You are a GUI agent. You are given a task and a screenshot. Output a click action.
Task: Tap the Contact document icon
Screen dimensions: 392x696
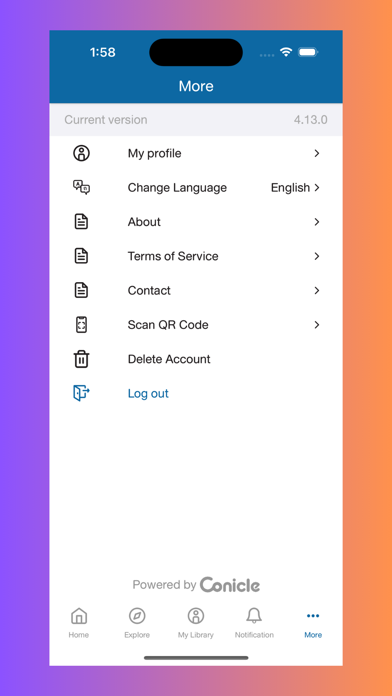pyautogui.click(x=81, y=290)
